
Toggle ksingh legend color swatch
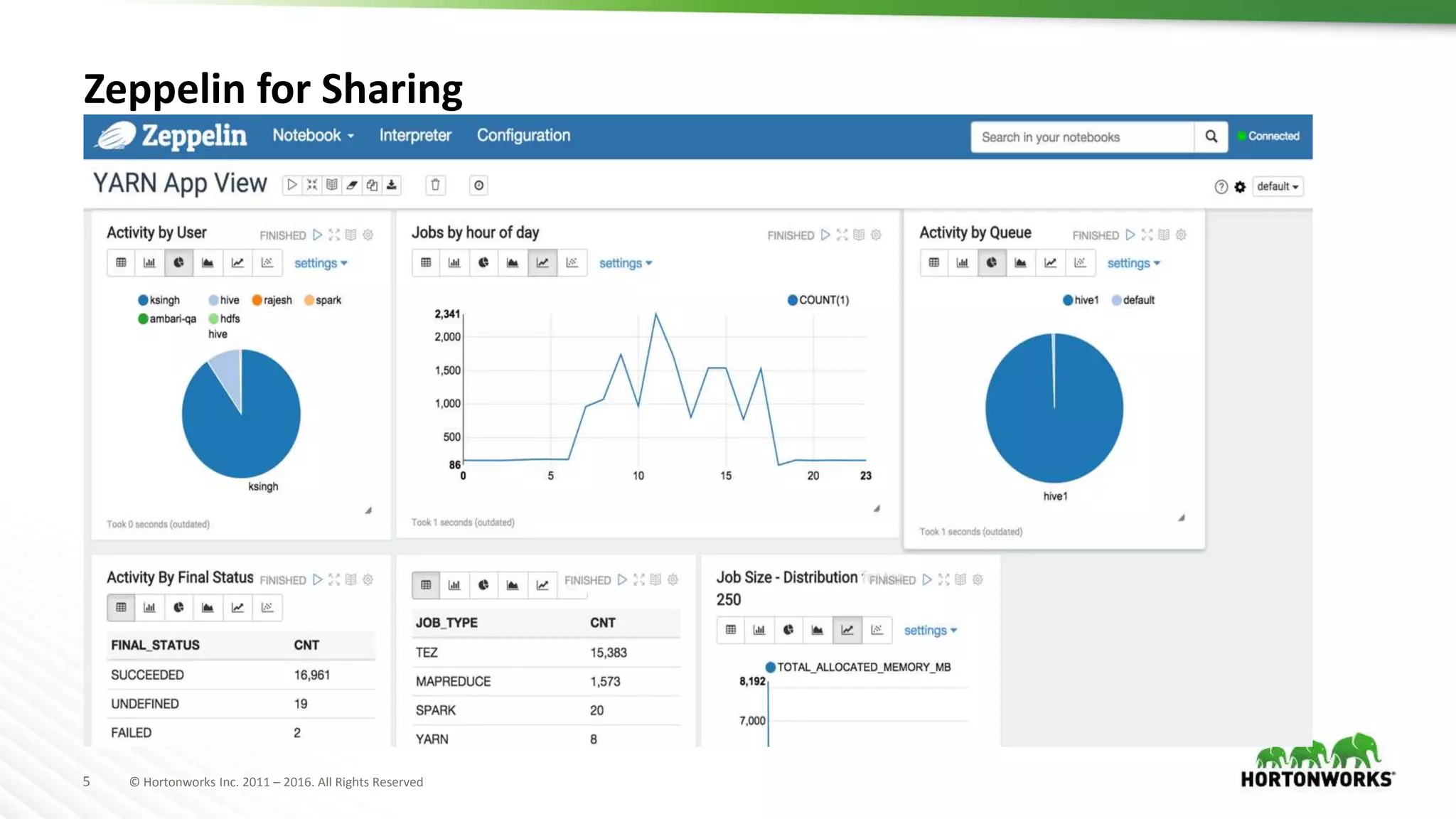coord(143,301)
